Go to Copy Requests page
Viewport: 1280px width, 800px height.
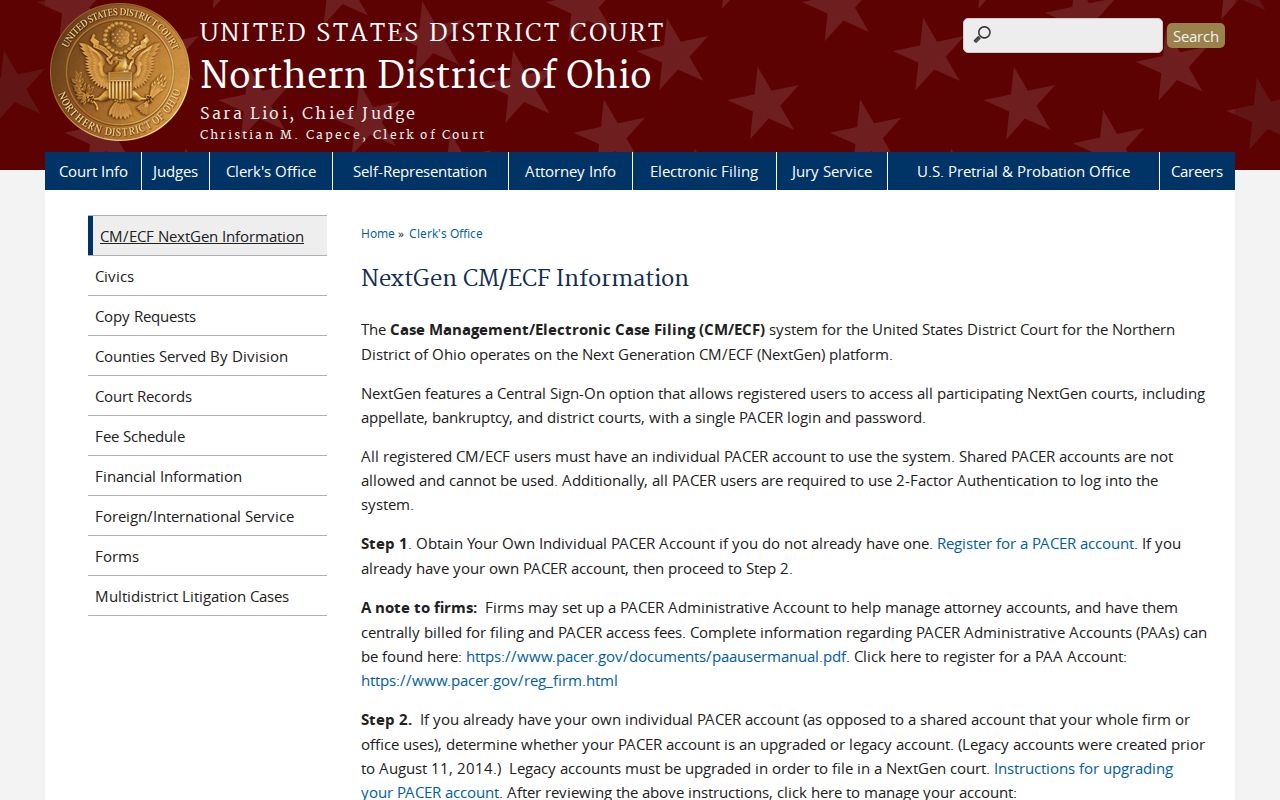[207, 316]
